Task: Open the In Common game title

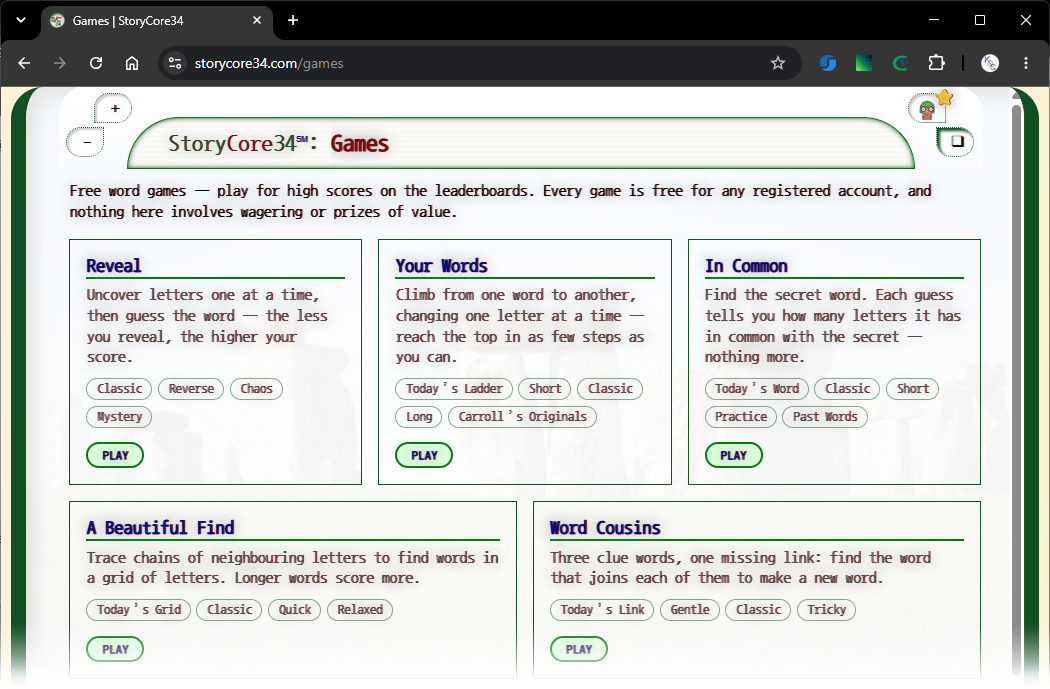Action: [746, 266]
